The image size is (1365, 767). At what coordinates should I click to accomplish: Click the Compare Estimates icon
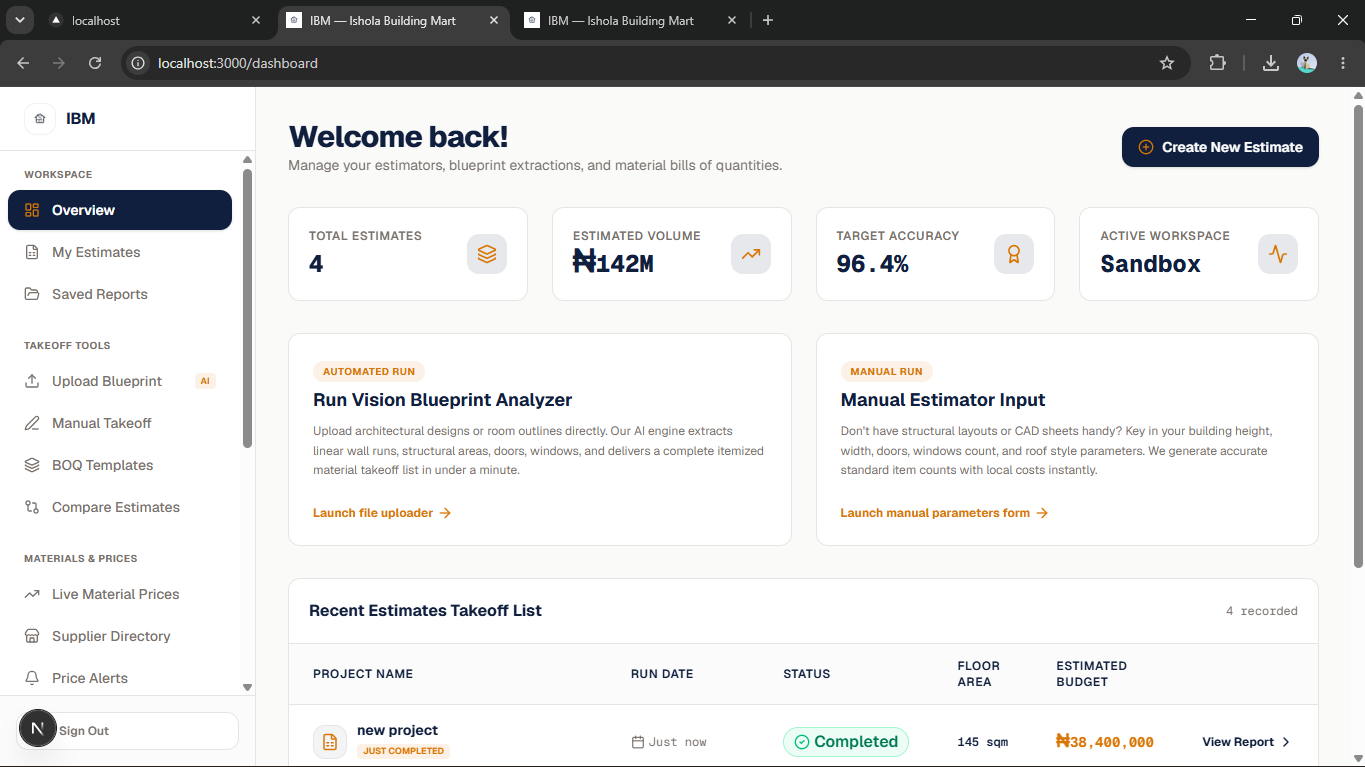(x=32, y=507)
